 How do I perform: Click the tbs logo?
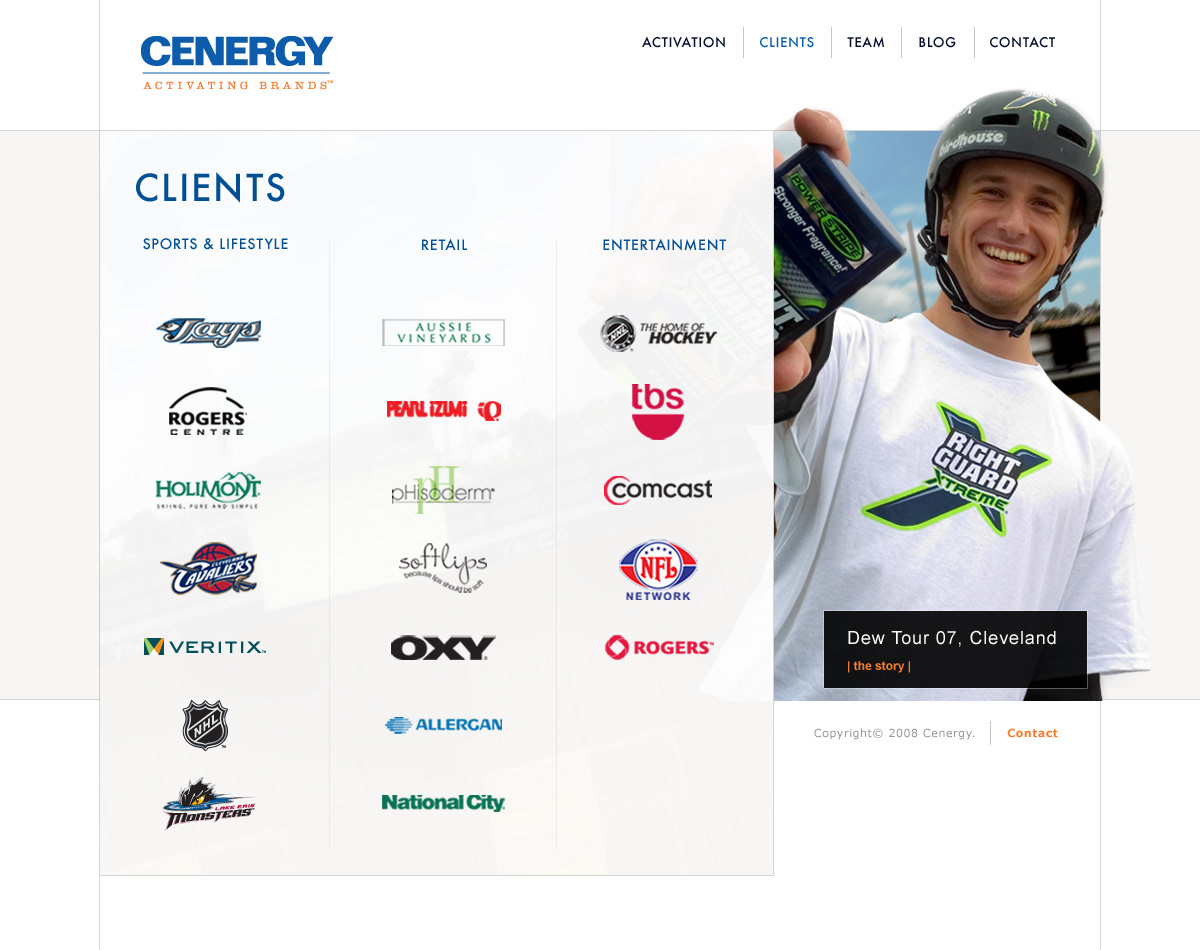(657, 411)
